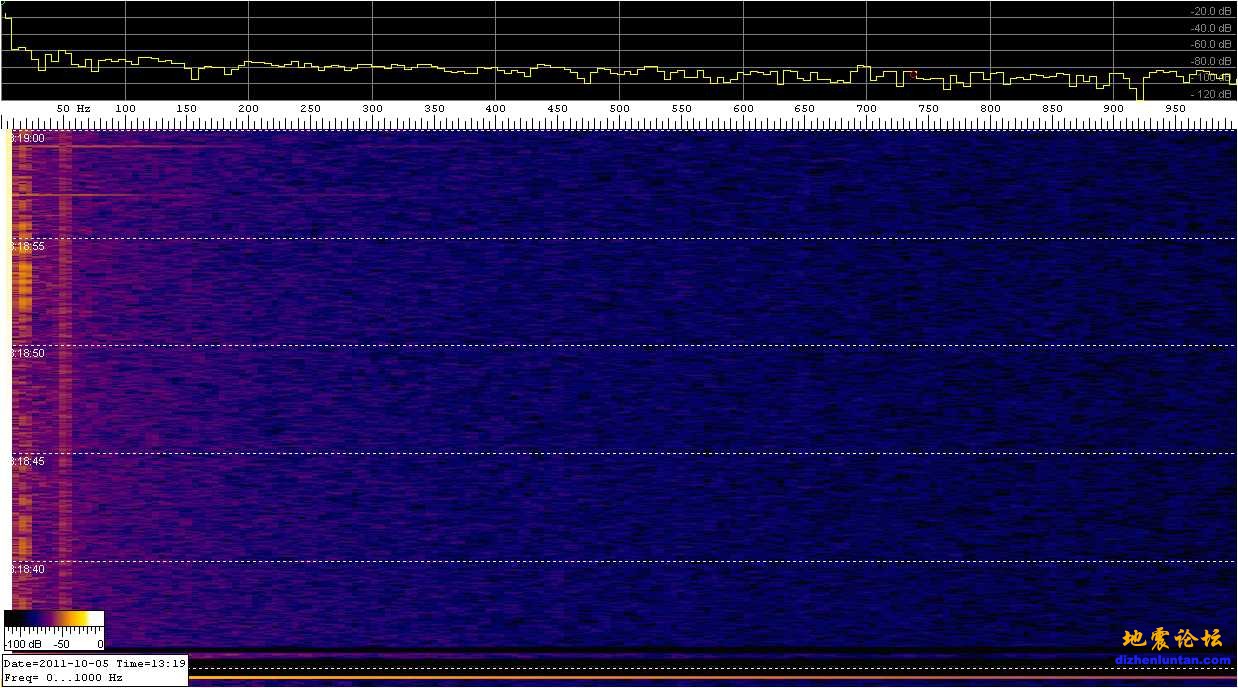Click the 50 Hz label on the frequency axis
Viewport: 1238px width, 688px height.
point(73,108)
